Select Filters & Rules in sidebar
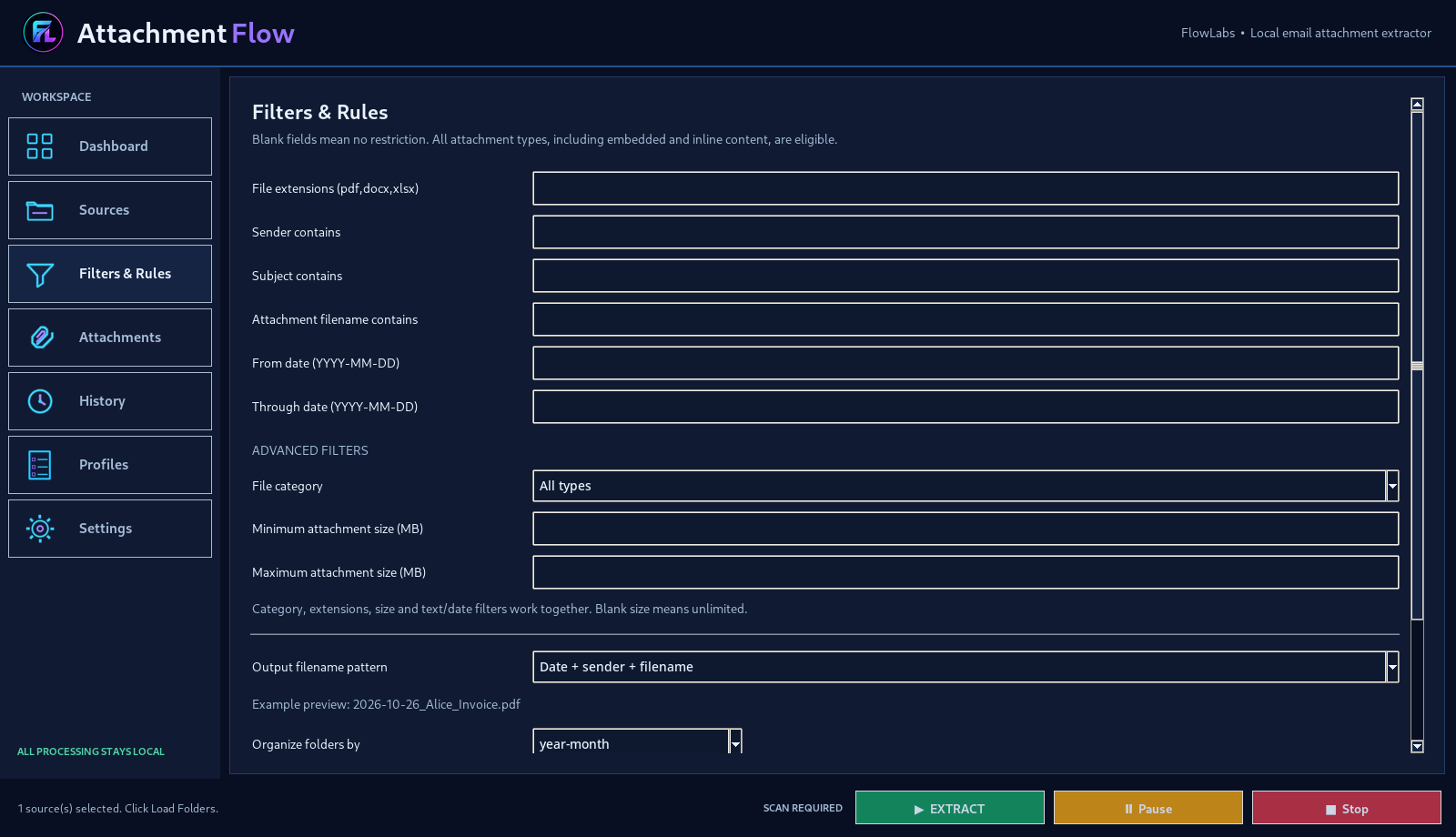The image size is (1456, 837). [110, 274]
